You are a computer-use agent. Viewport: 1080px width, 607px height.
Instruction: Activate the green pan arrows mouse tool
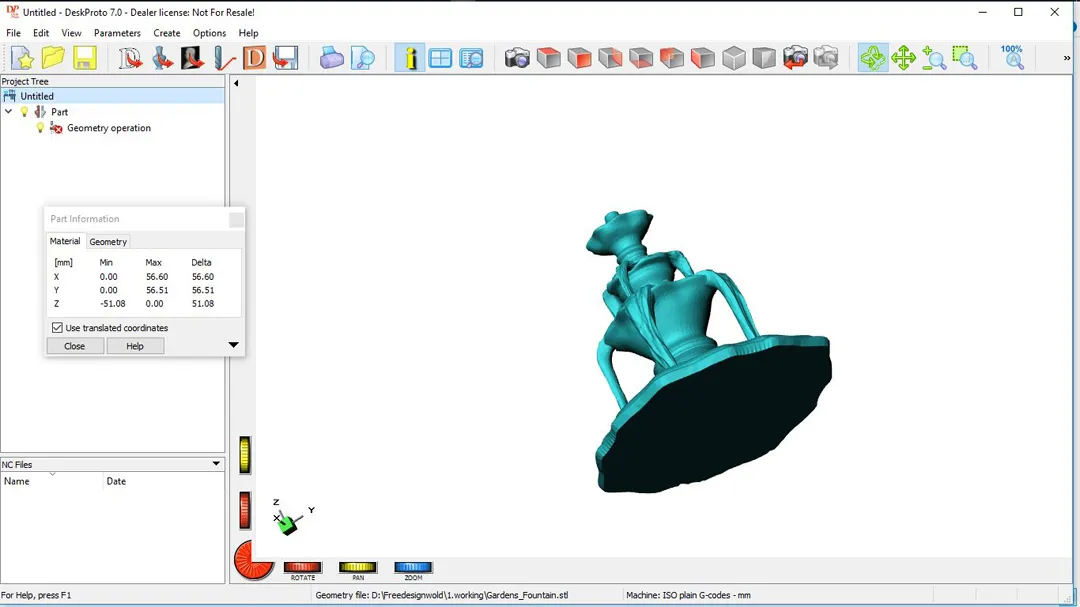click(903, 58)
